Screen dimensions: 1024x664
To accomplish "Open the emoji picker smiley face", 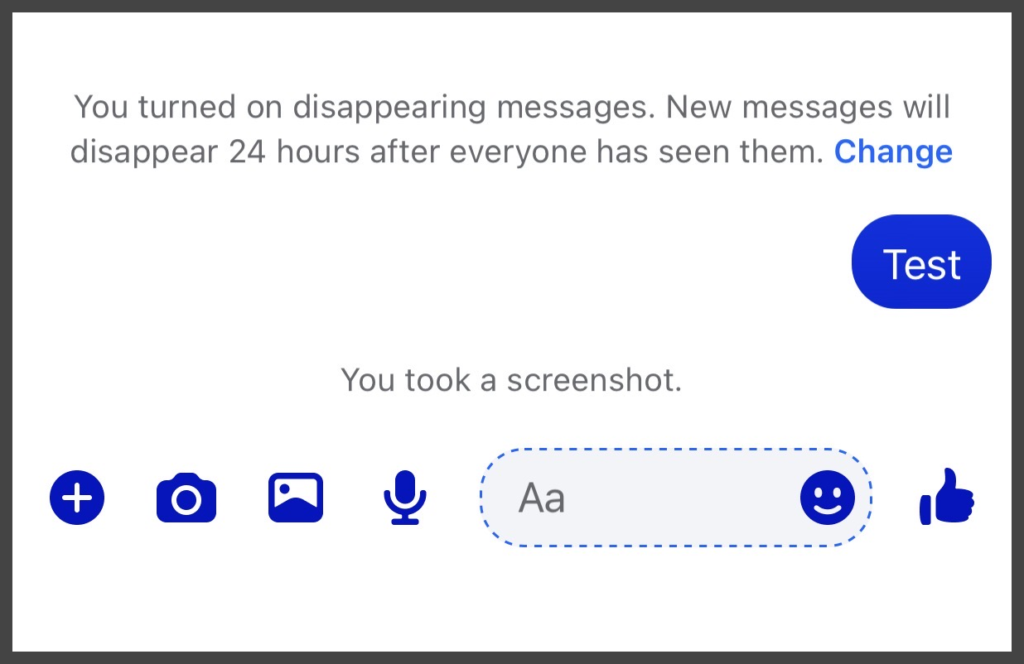I will 827,498.
